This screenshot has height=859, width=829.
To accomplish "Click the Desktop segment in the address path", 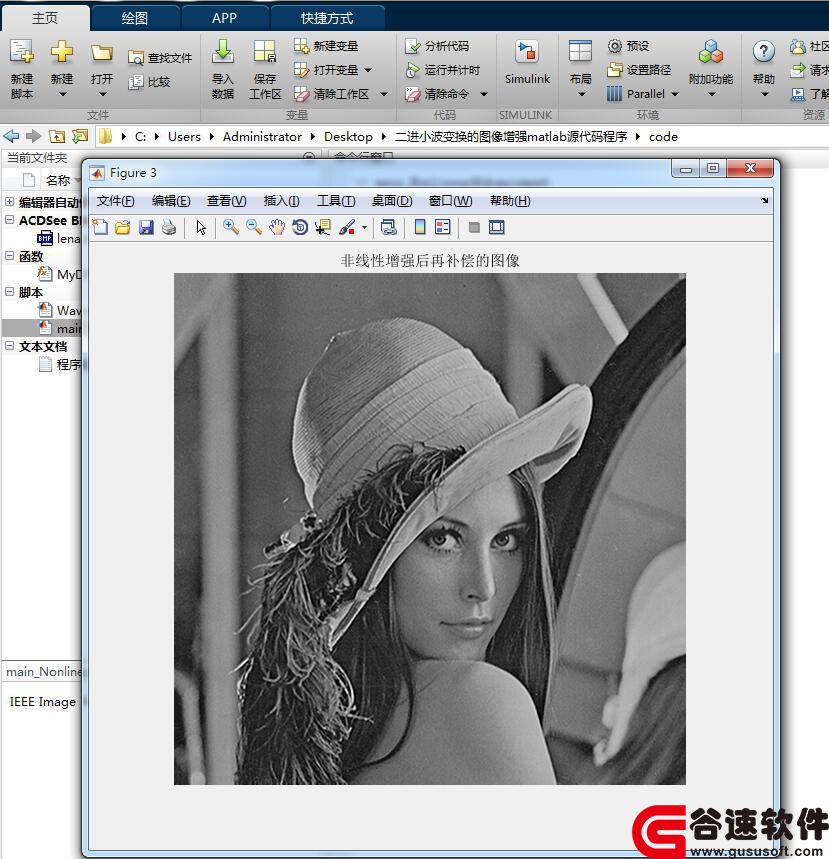I will click(x=348, y=136).
